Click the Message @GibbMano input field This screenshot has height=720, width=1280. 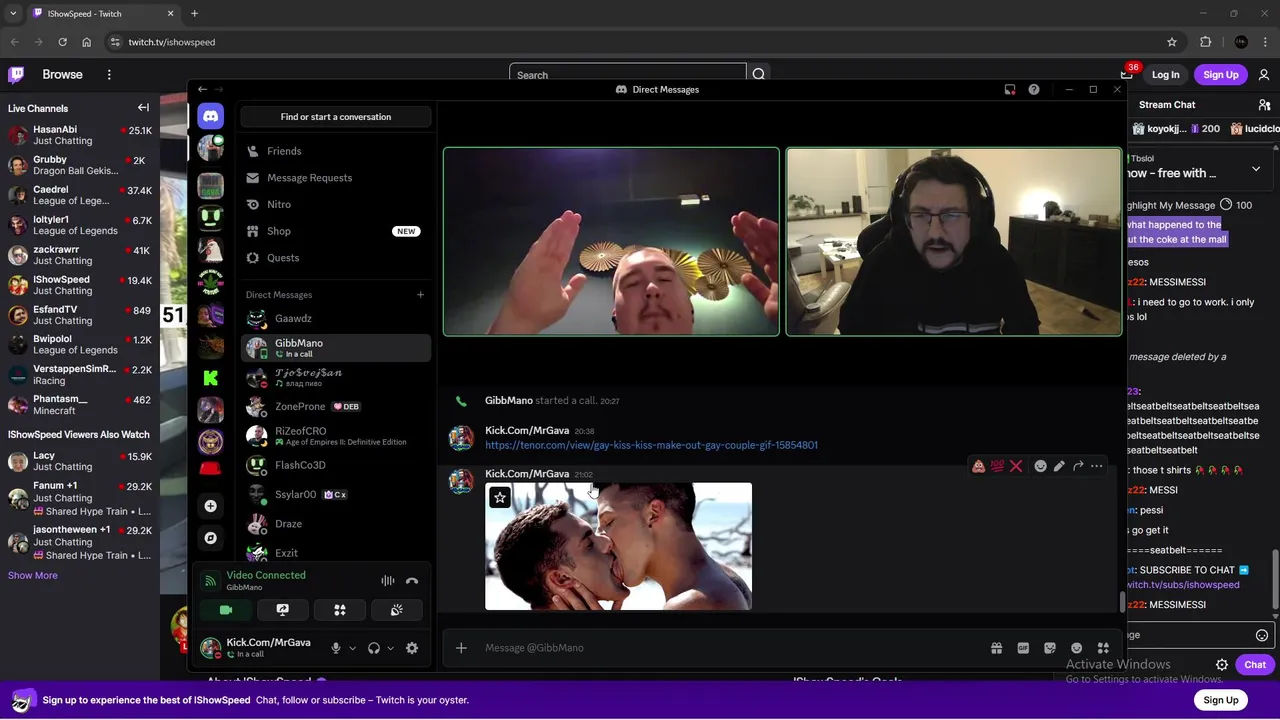[728, 648]
